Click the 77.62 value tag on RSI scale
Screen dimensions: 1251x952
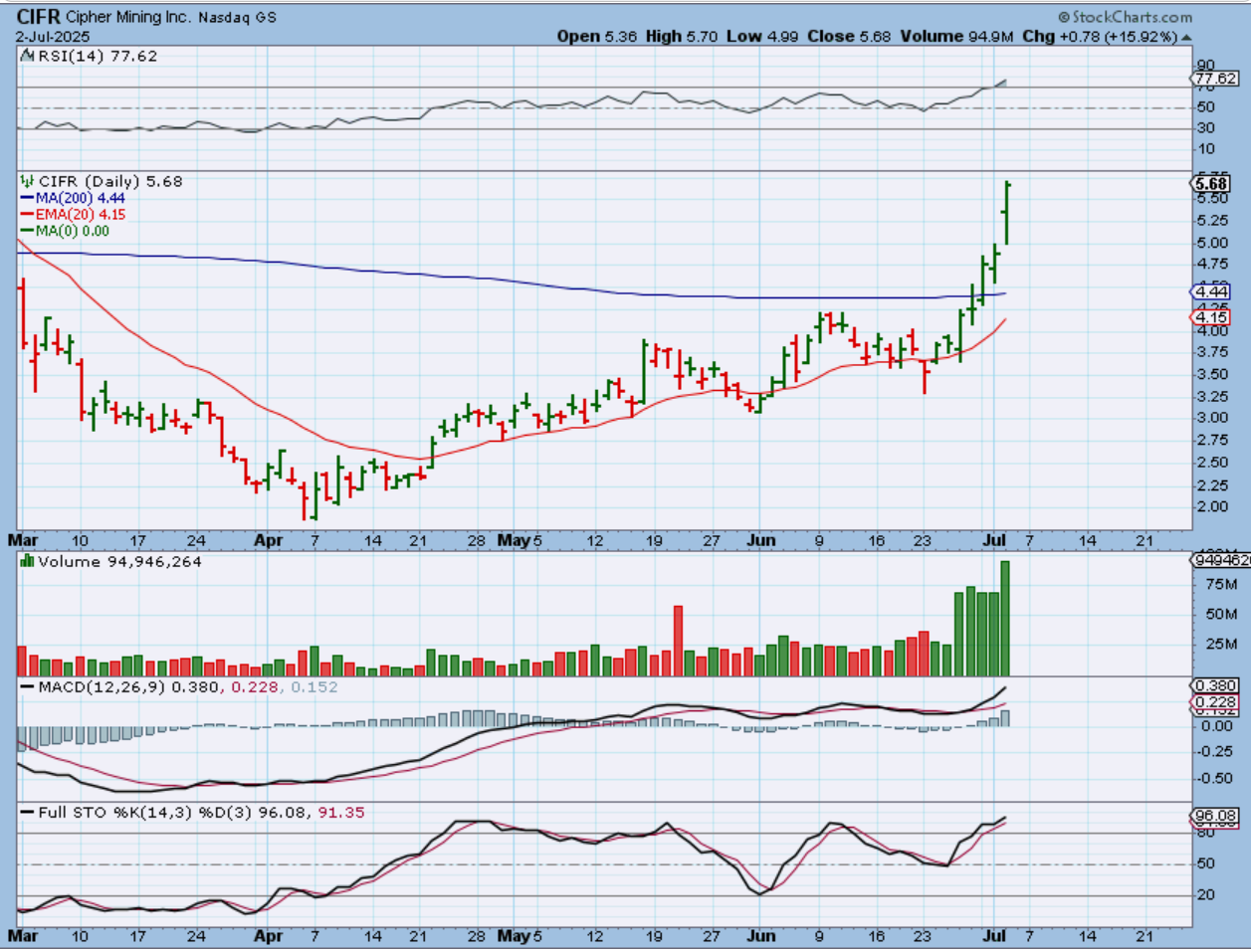(x=1215, y=79)
